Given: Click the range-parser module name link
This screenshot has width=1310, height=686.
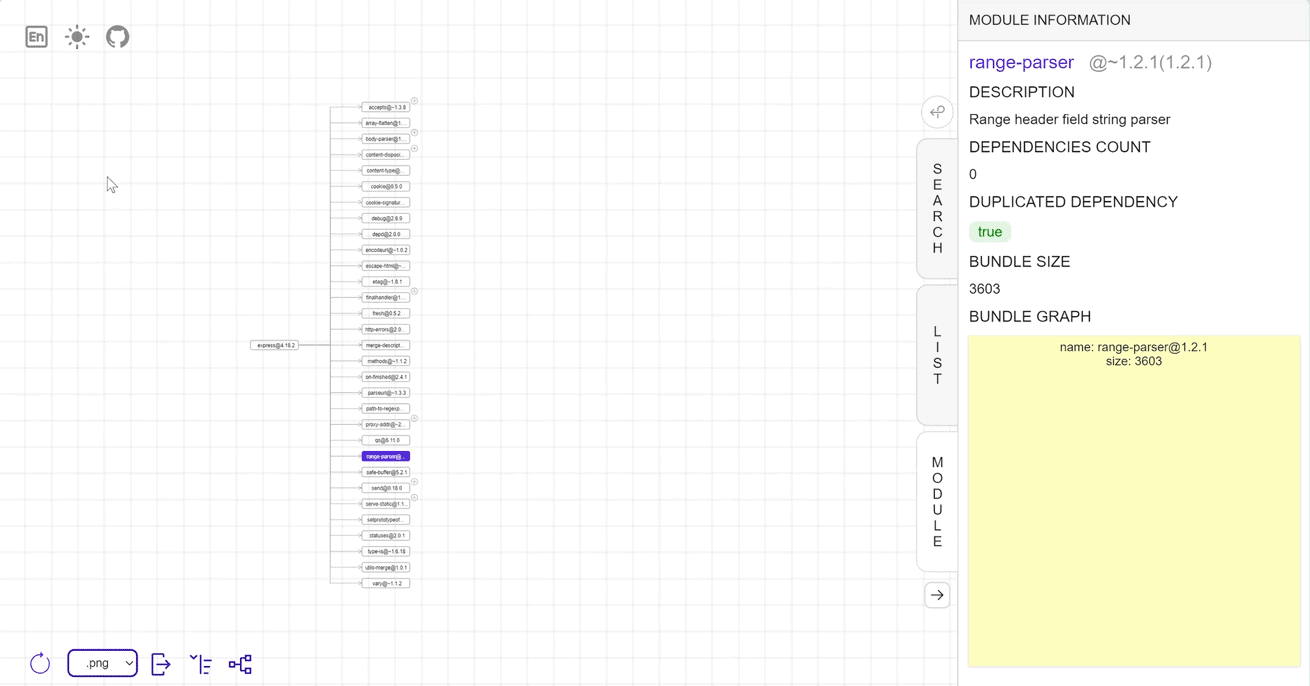Looking at the screenshot, I should 1021,62.
